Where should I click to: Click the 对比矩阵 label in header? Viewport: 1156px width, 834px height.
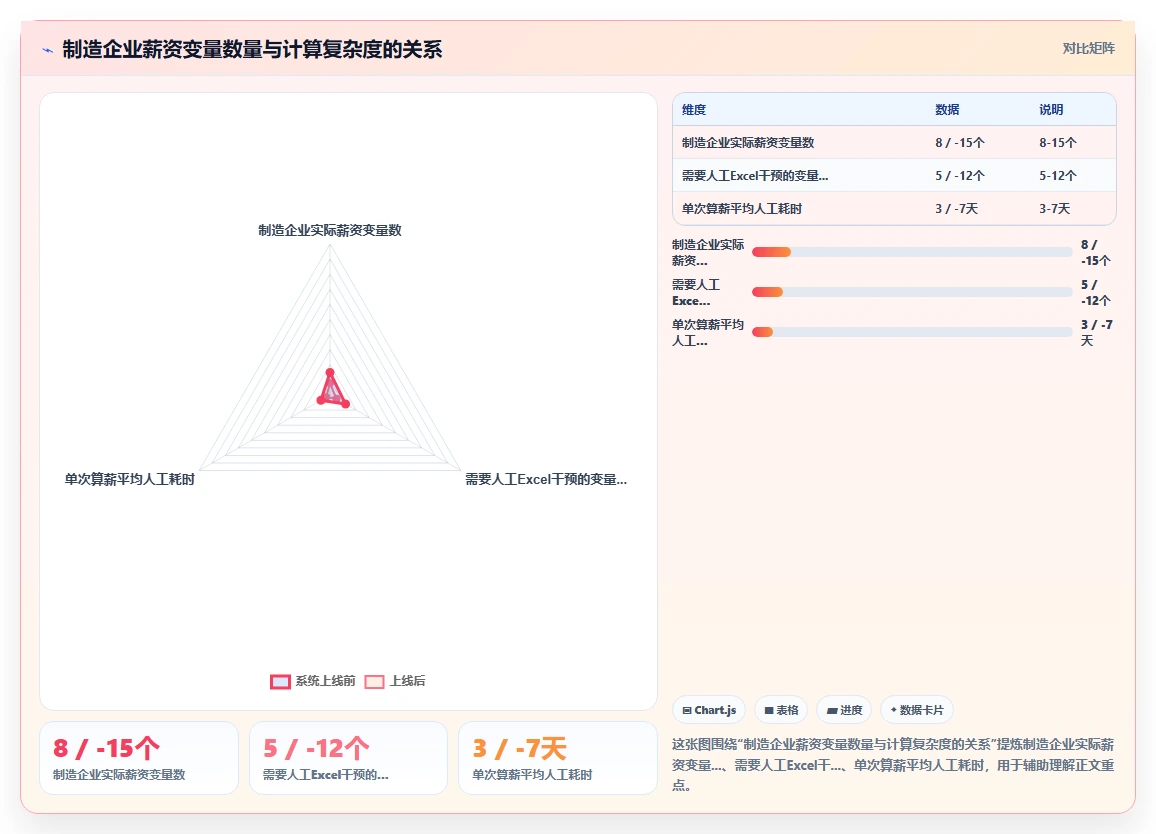point(1088,49)
